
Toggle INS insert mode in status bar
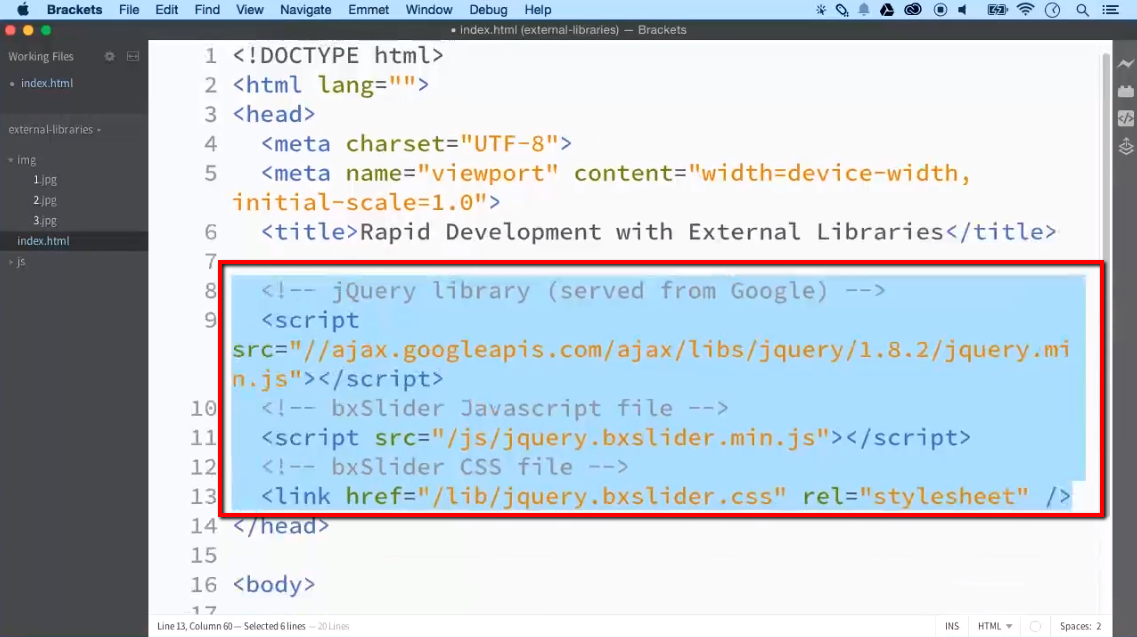point(951,626)
